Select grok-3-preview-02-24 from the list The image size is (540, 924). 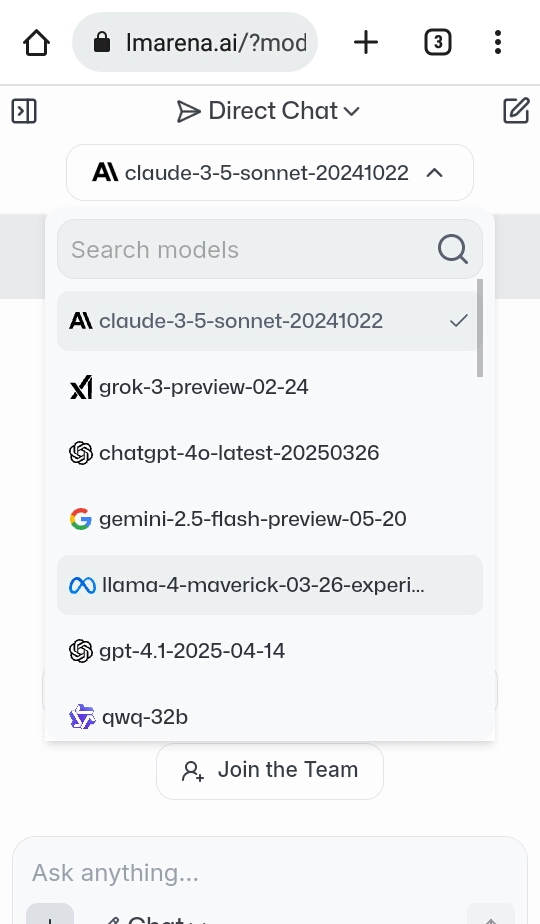click(270, 387)
